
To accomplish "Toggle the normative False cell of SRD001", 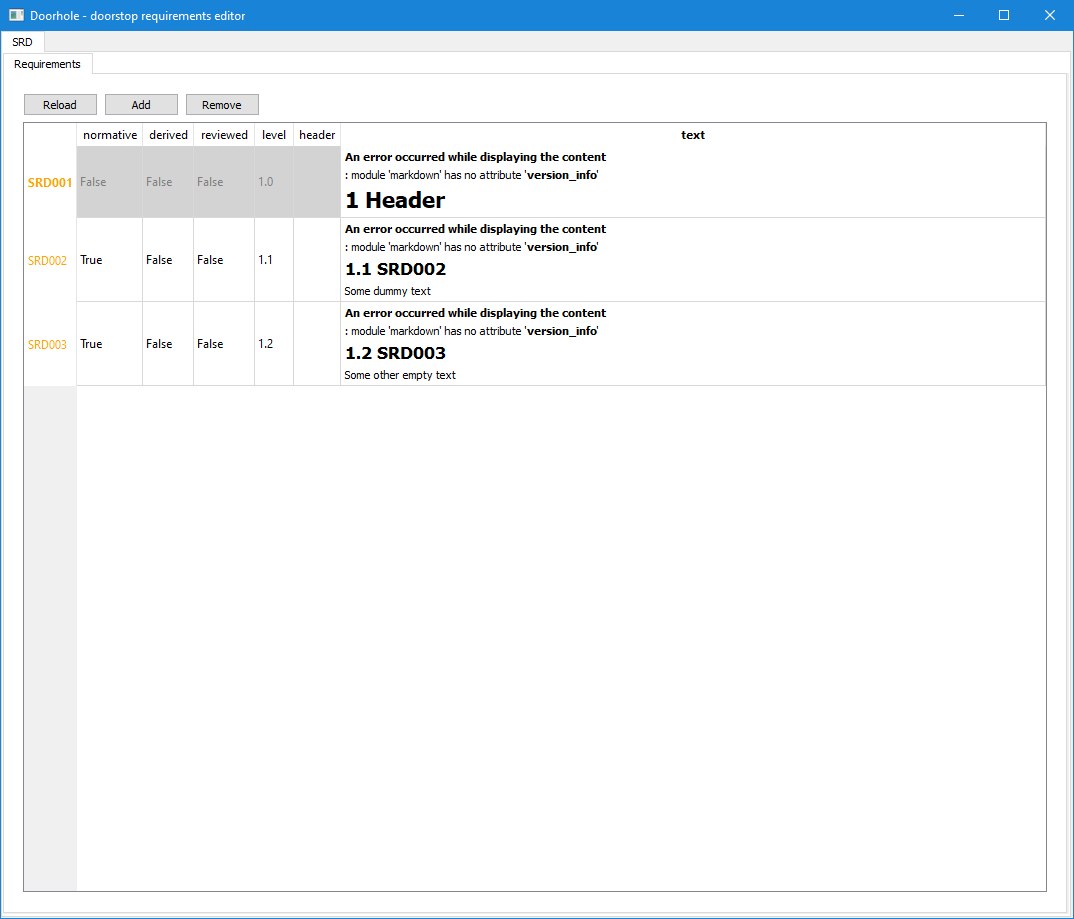I will tap(108, 181).
